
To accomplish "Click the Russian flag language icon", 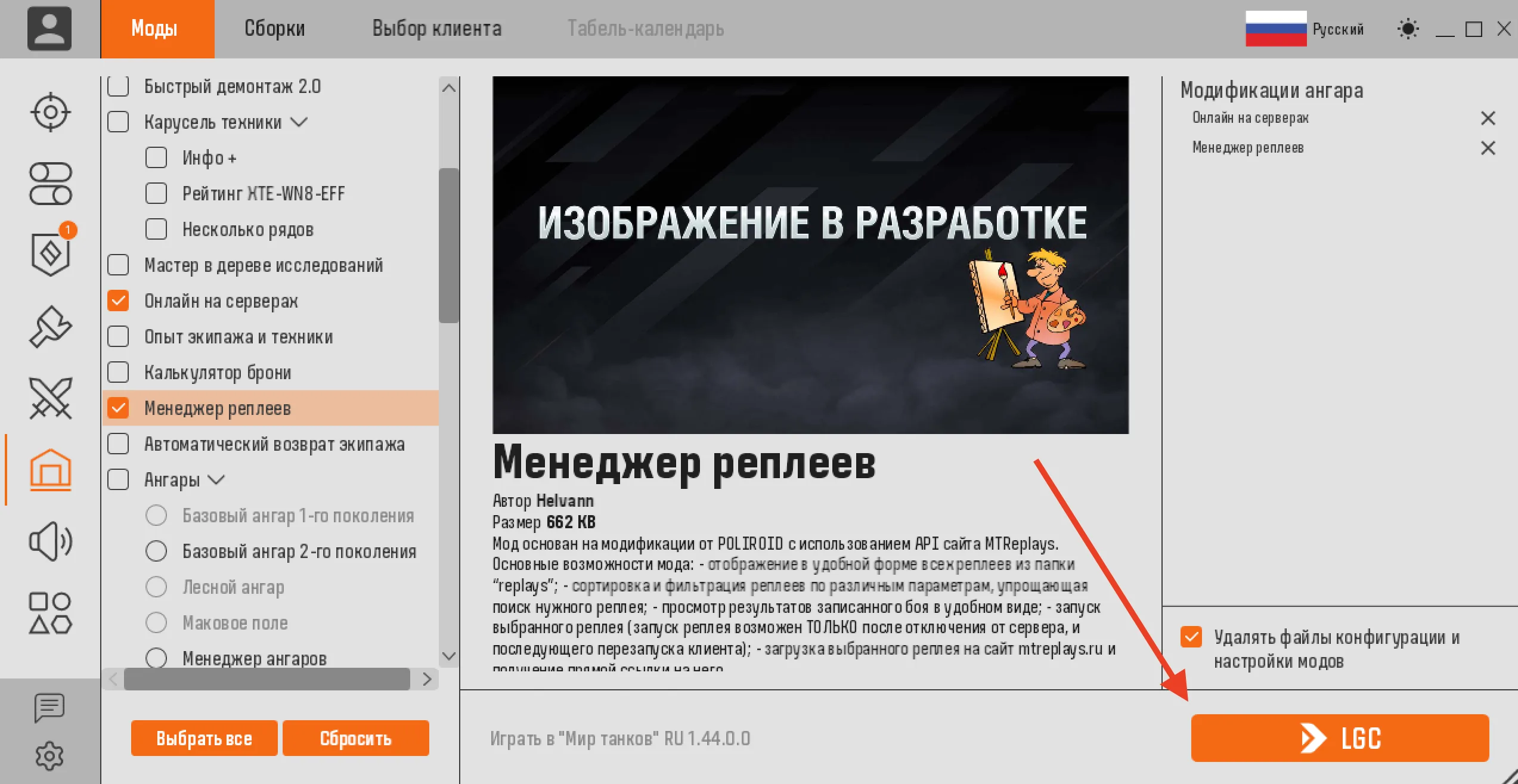I will [x=1276, y=29].
